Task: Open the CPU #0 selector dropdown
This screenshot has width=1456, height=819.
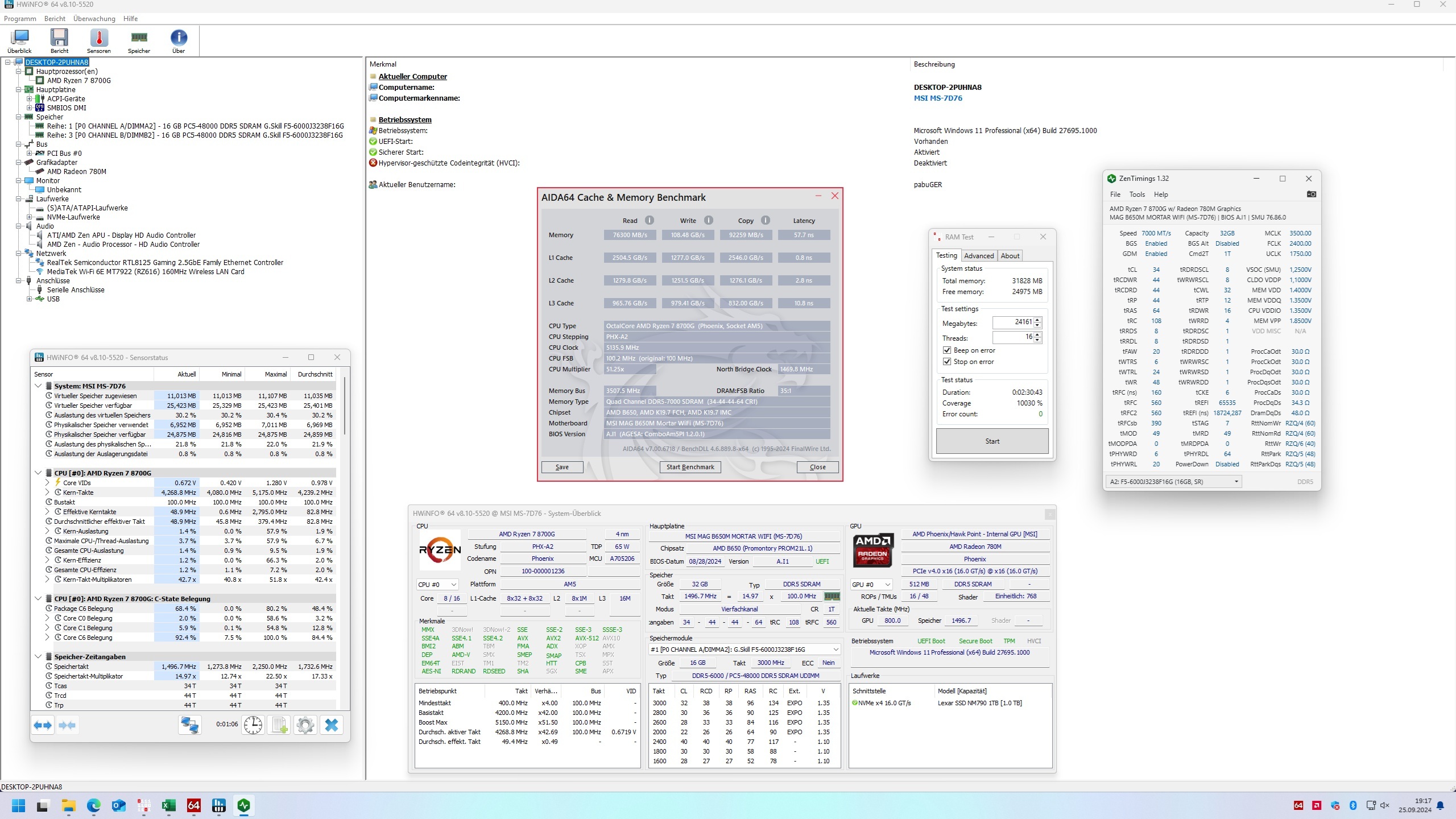Action: click(437, 585)
